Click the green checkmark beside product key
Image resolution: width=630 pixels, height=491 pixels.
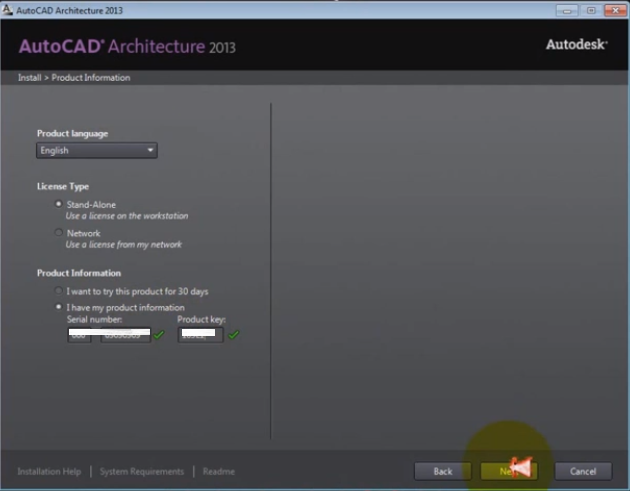(233, 334)
